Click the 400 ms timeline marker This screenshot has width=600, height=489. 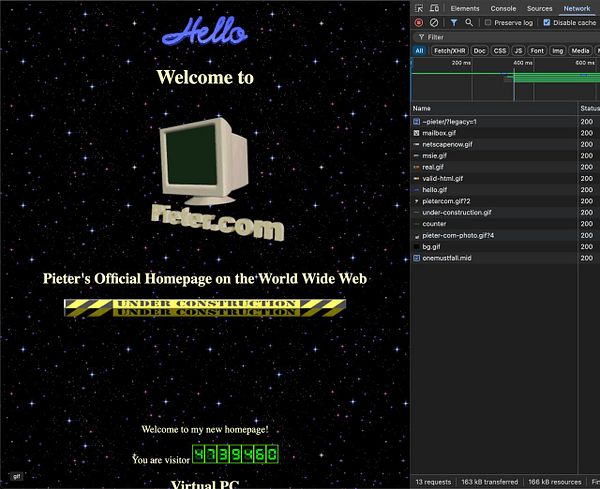523,63
